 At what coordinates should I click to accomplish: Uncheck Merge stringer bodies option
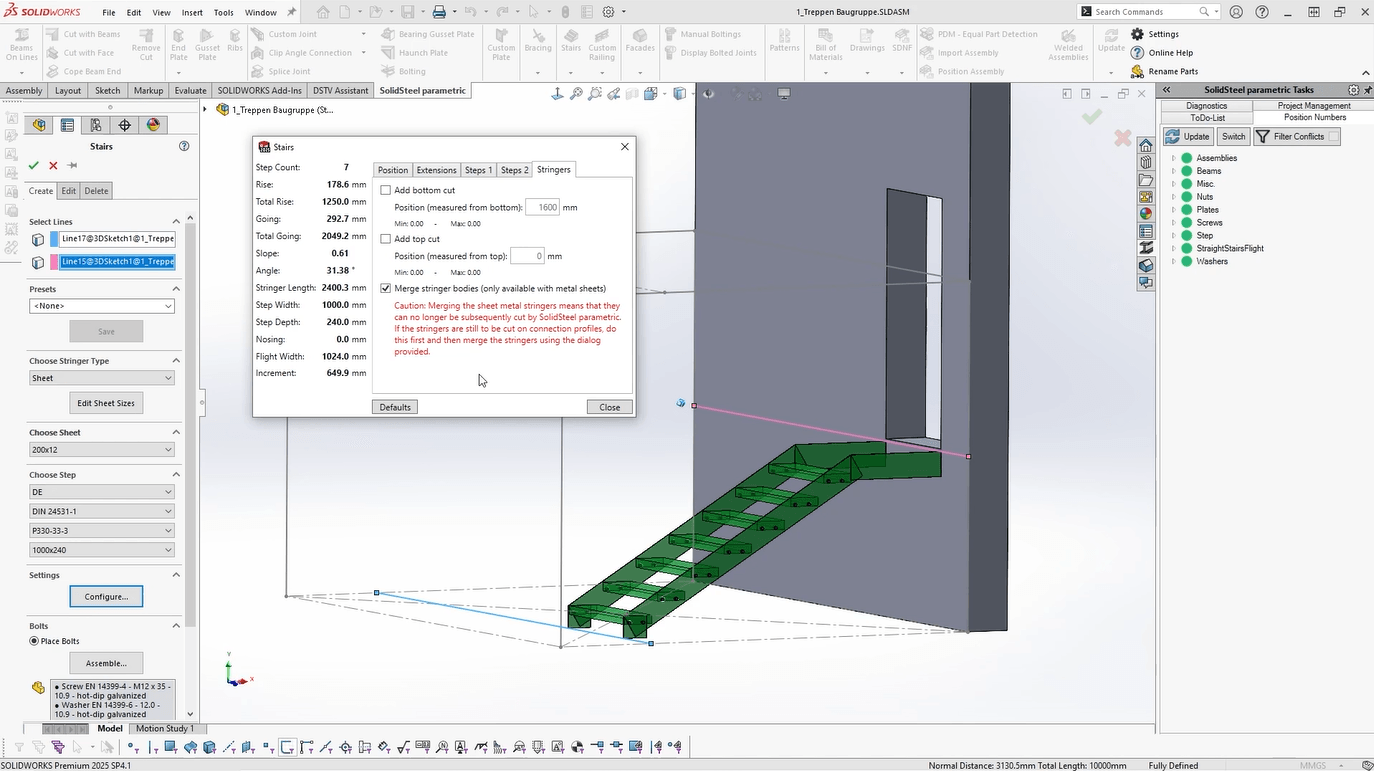click(386, 288)
